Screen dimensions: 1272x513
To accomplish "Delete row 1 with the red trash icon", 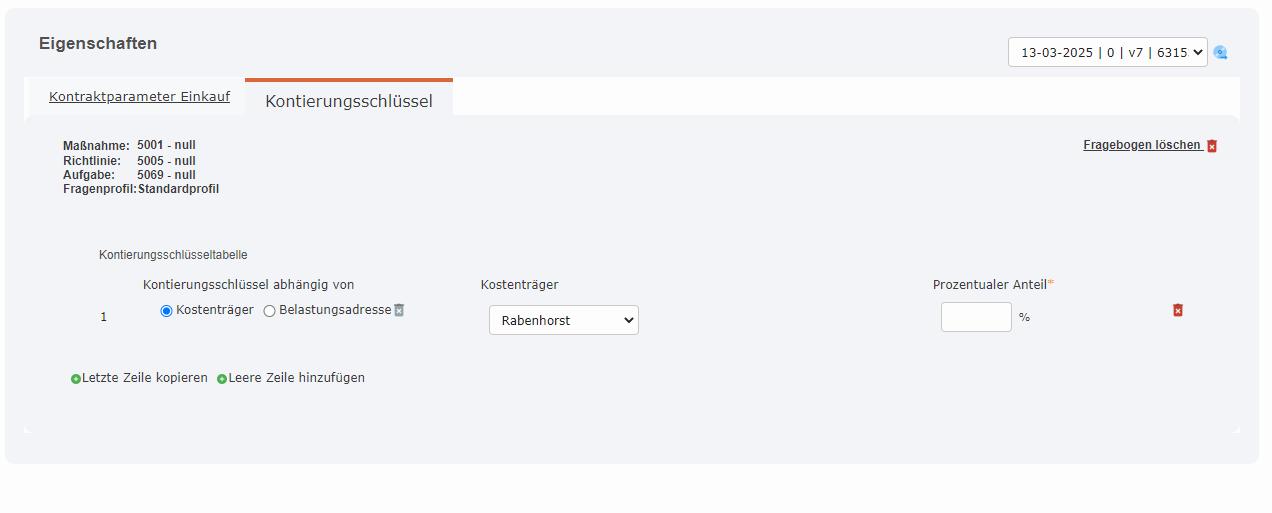I will (x=1178, y=311).
